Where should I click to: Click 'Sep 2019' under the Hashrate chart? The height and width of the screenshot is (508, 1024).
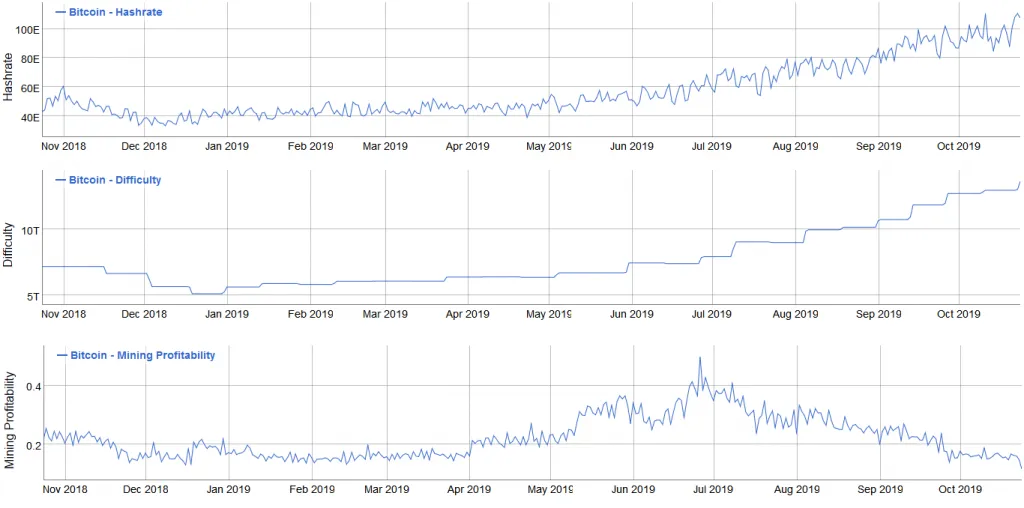[878, 147]
